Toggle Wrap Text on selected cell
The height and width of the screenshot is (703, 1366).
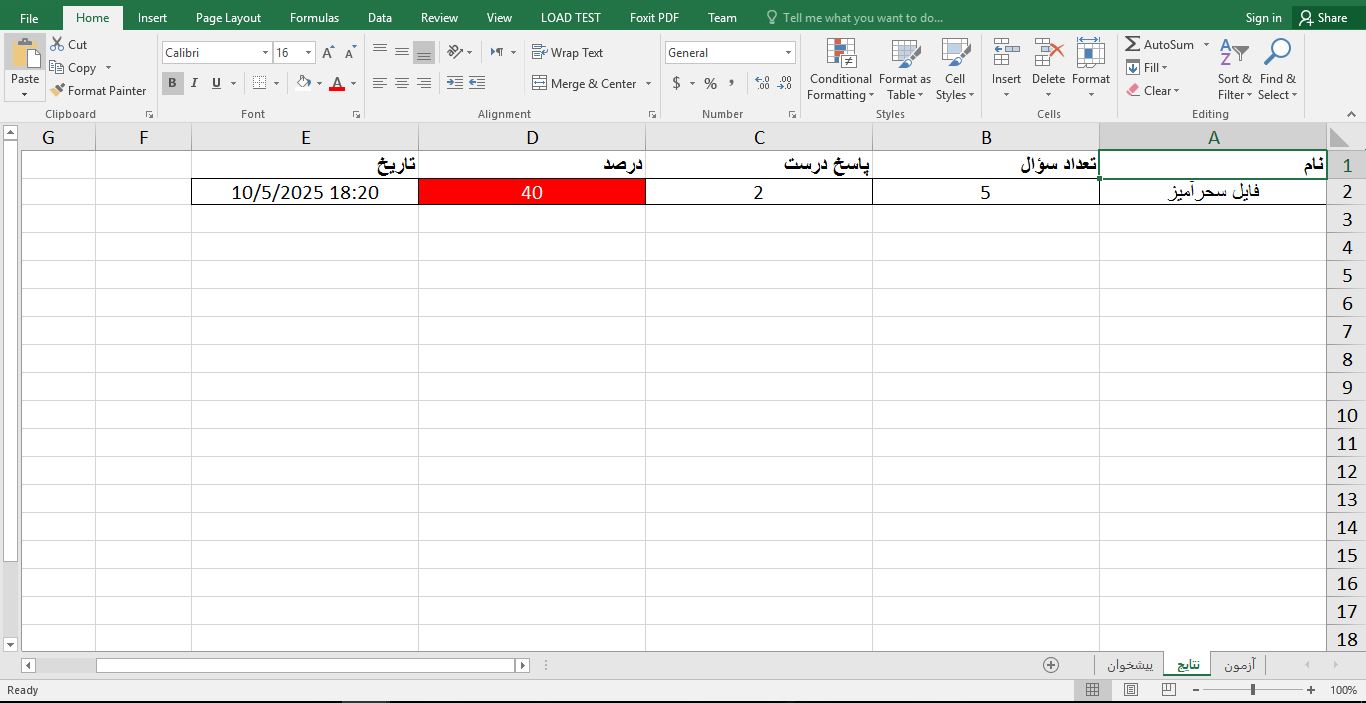point(567,53)
